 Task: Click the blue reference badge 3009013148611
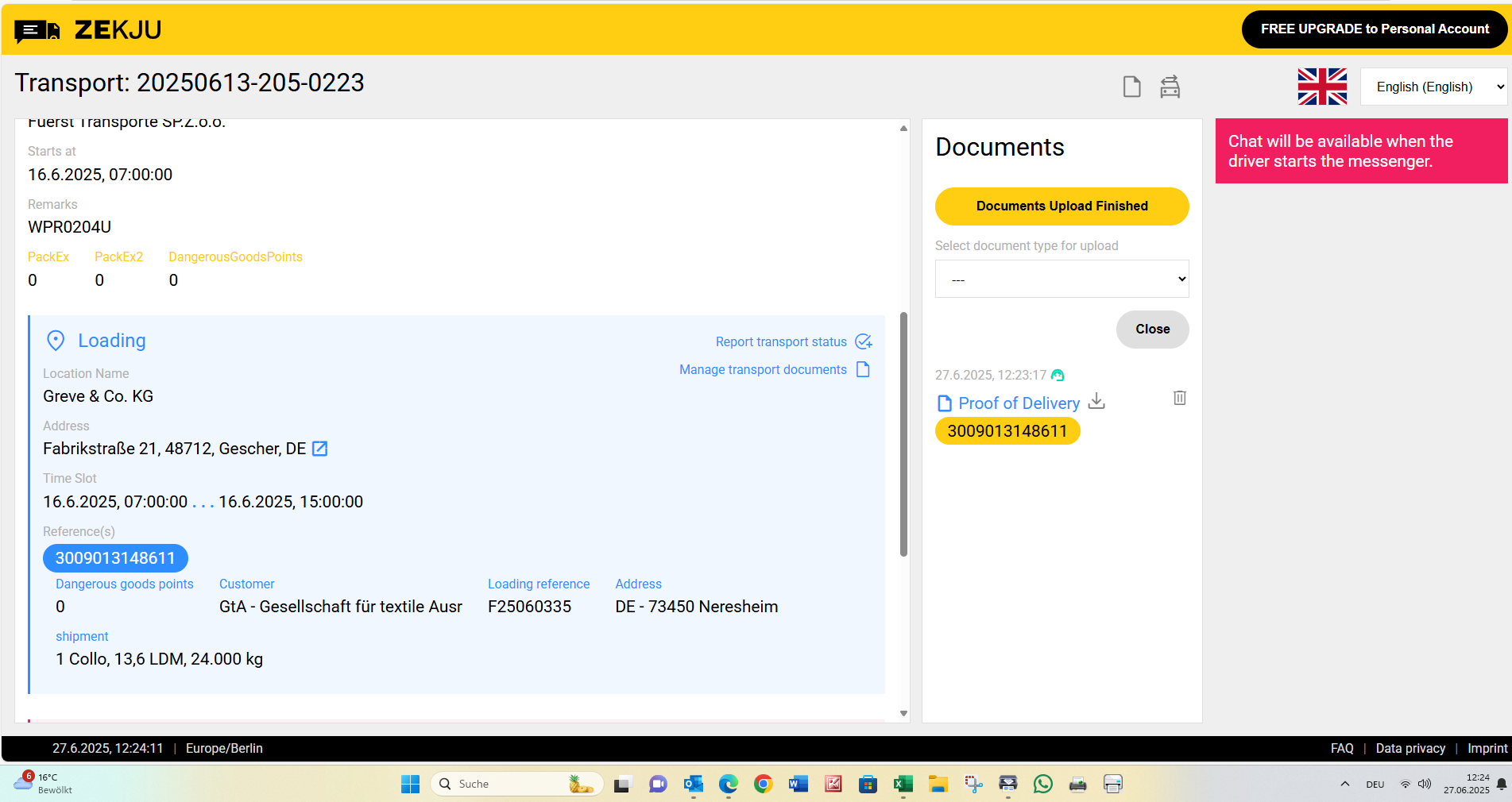pyautogui.click(x=115, y=558)
